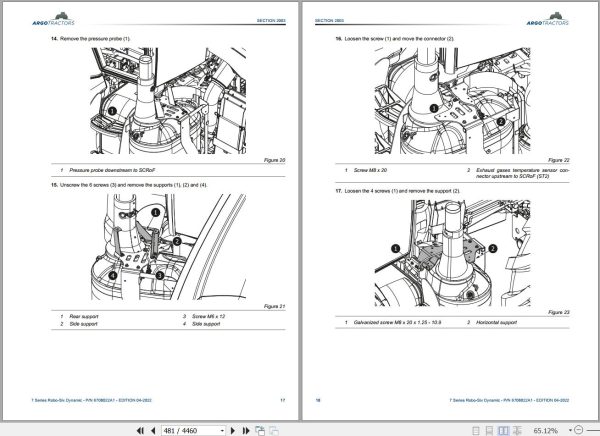Click step 14 text 'Remove the pressure probe (1)'
The height and width of the screenshot is (436, 600).
[x=95, y=39]
